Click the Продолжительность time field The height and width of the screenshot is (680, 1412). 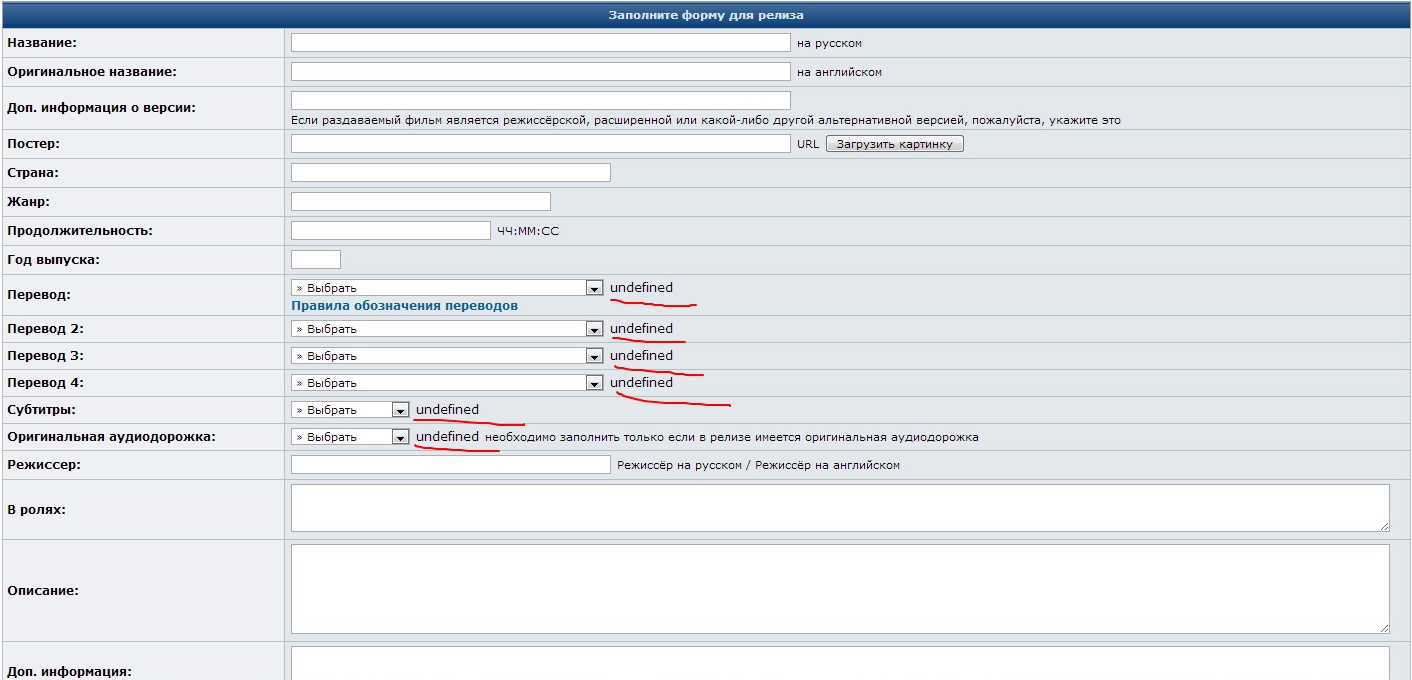[390, 231]
